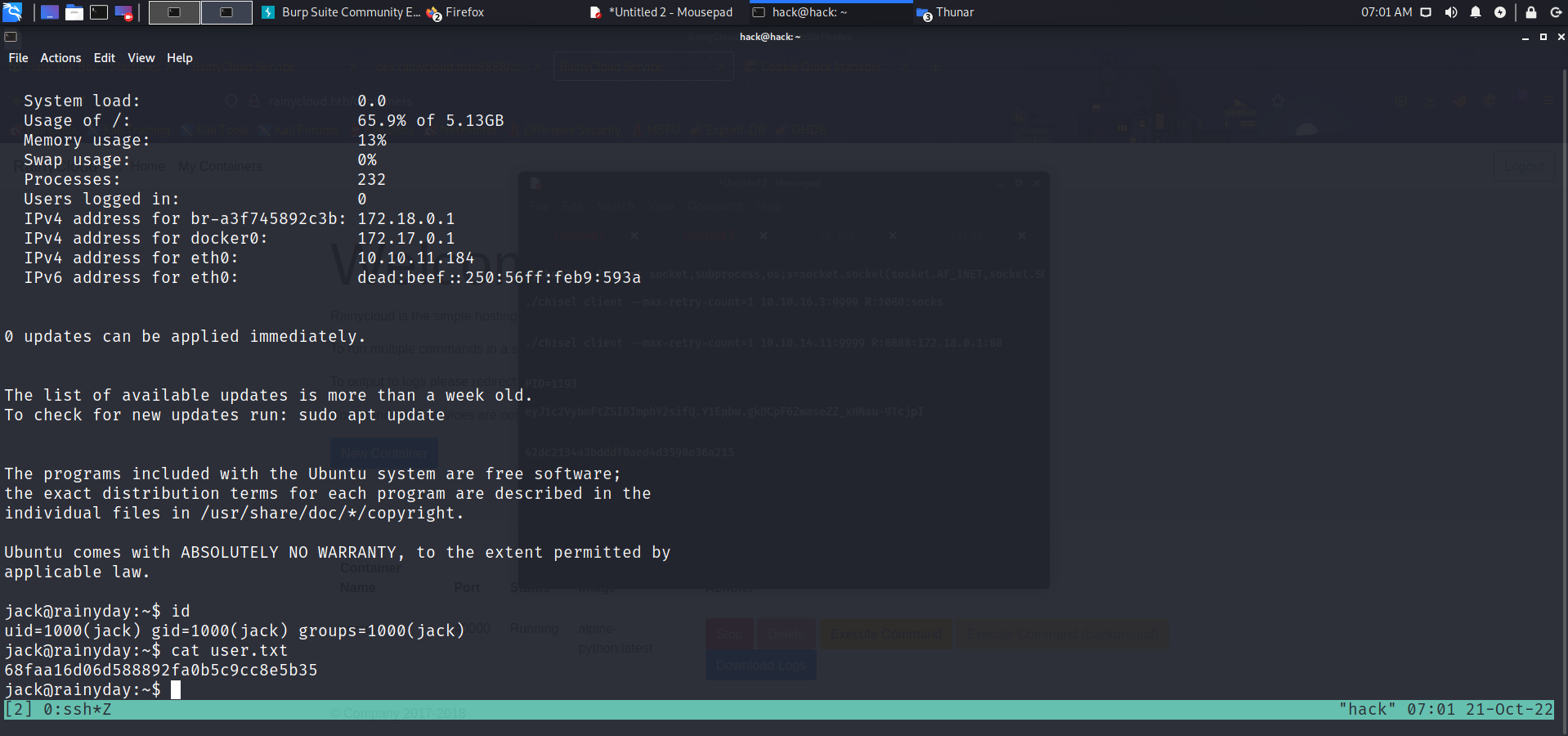Open the terminal Help menu
Screen dimensions: 1568x736
pyautogui.click(x=179, y=58)
